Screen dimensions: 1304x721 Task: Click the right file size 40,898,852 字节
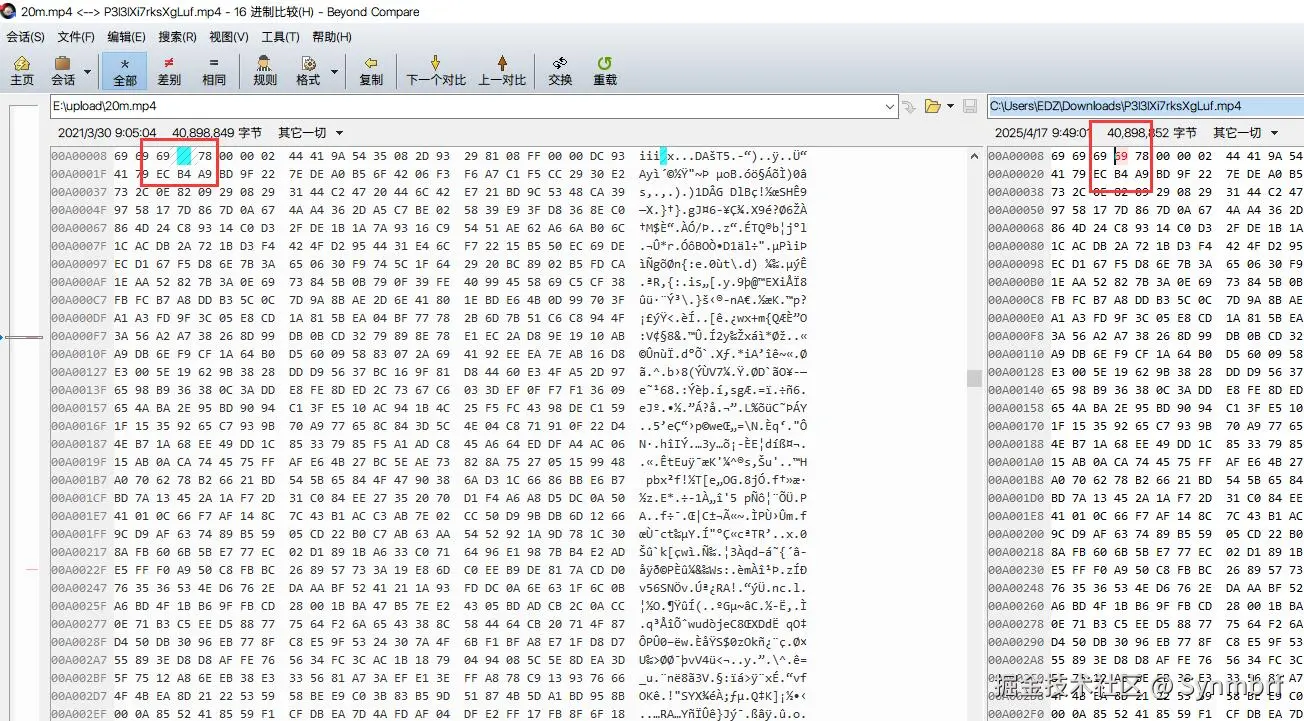(1152, 132)
